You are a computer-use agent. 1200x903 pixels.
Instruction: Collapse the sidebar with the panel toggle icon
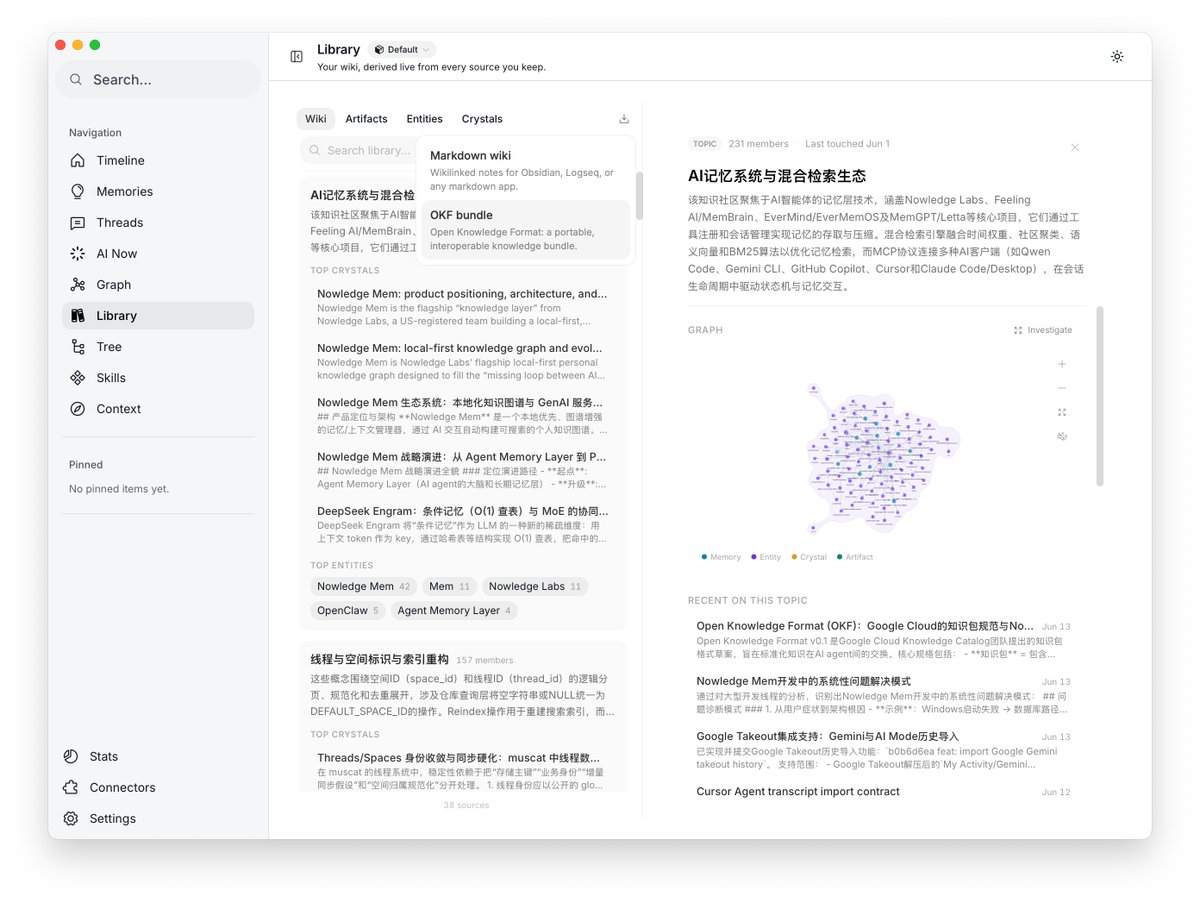(x=297, y=56)
